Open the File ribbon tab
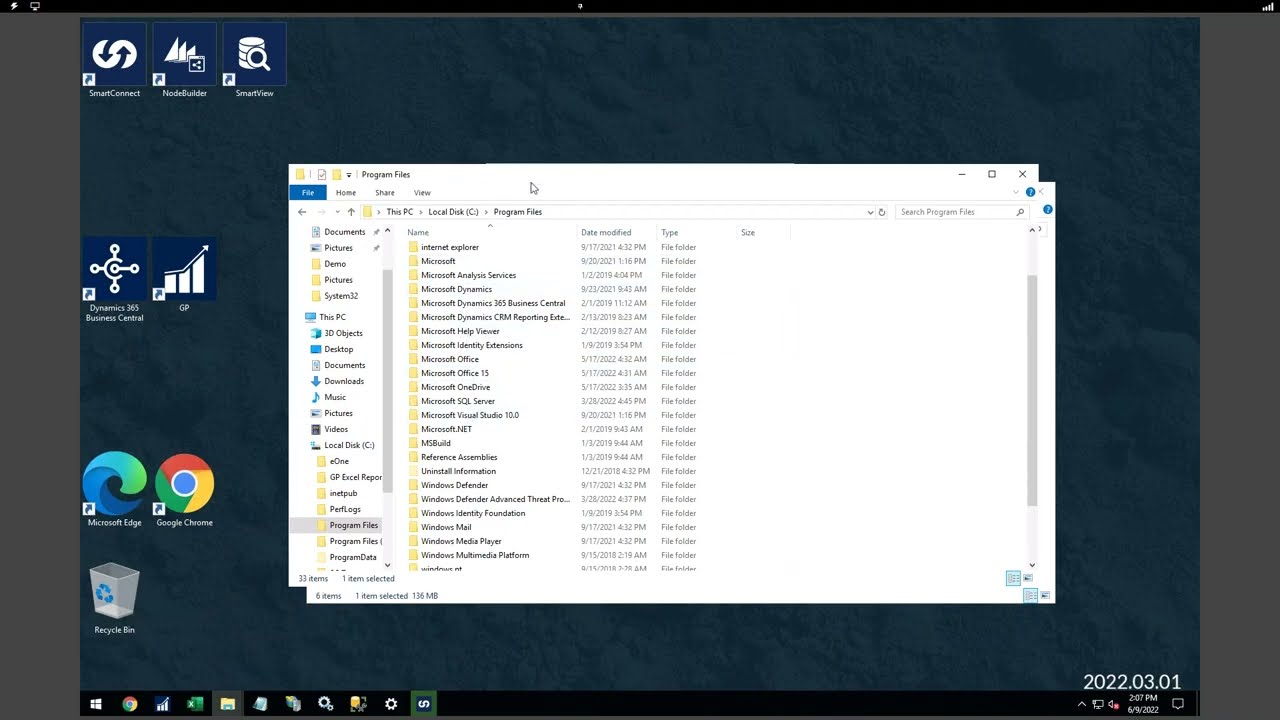The height and width of the screenshot is (720, 1280). (x=308, y=192)
